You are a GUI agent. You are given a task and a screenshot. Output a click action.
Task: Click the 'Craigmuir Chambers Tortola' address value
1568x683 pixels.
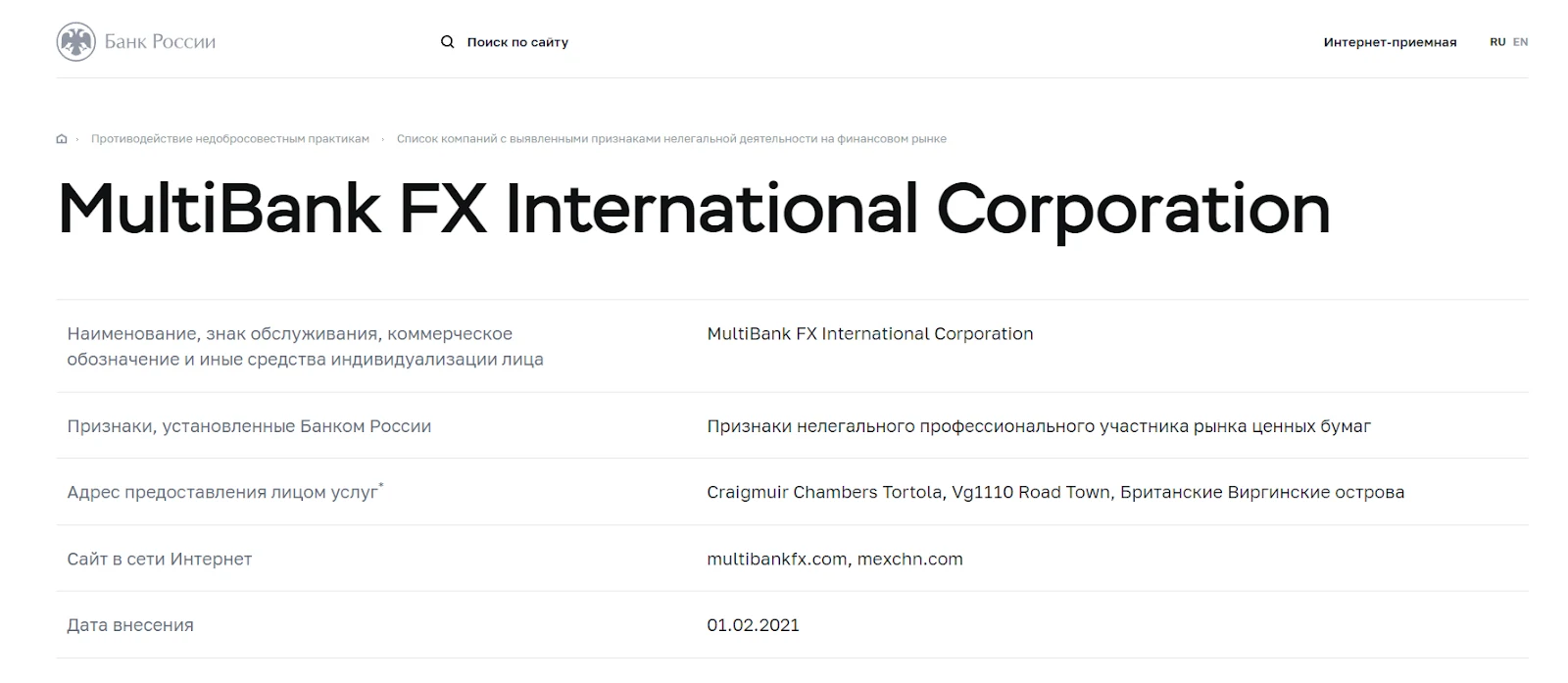[x=1055, y=492]
